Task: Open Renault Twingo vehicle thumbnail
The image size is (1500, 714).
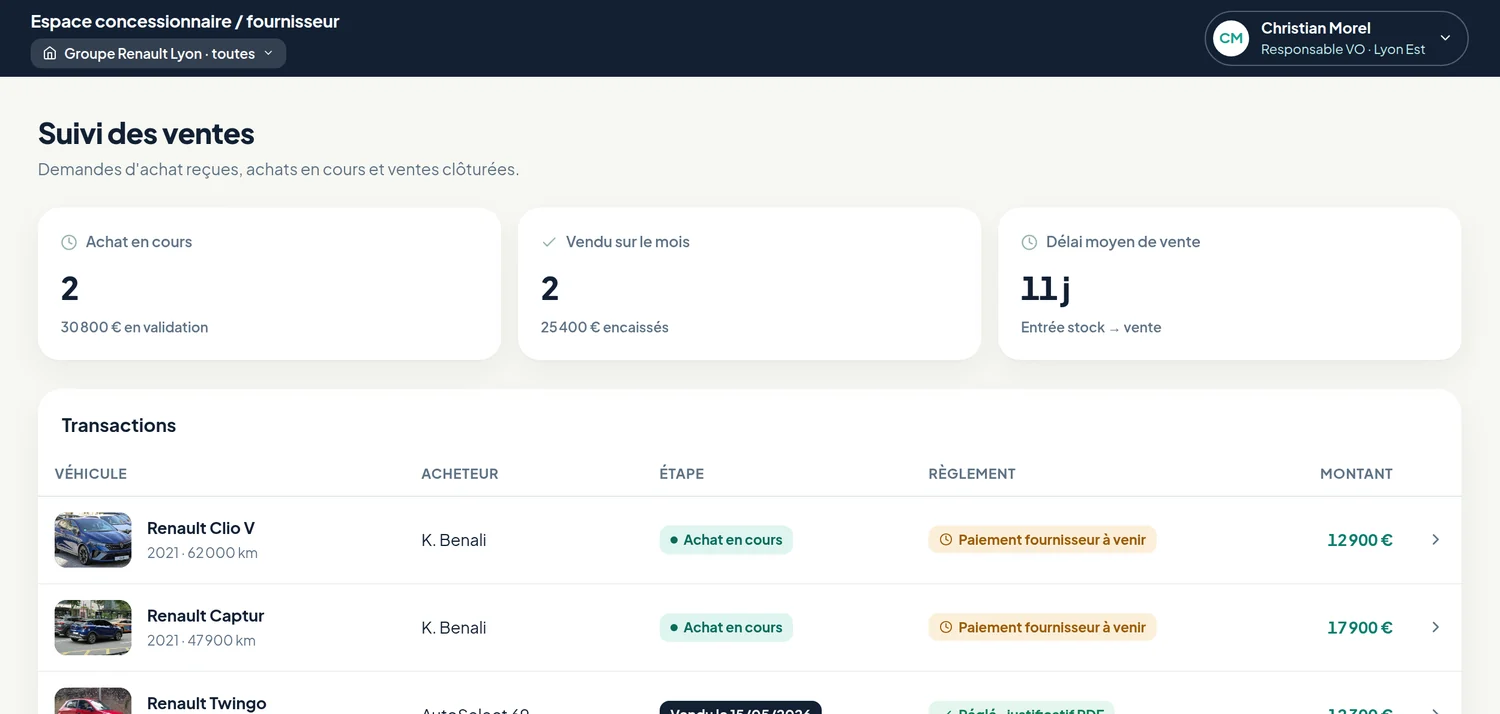Action: pyautogui.click(x=93, y=700)
